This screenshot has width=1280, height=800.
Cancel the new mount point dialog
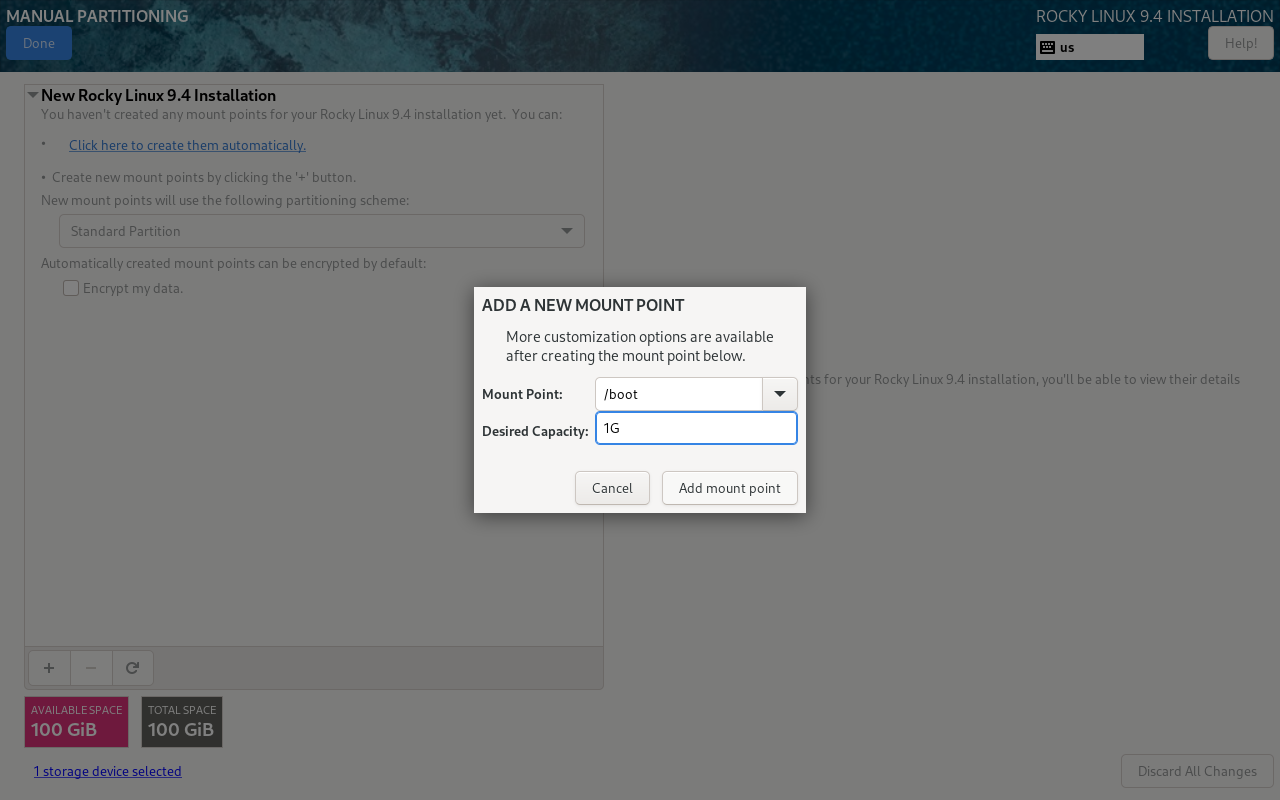click(x=612, y=488)
